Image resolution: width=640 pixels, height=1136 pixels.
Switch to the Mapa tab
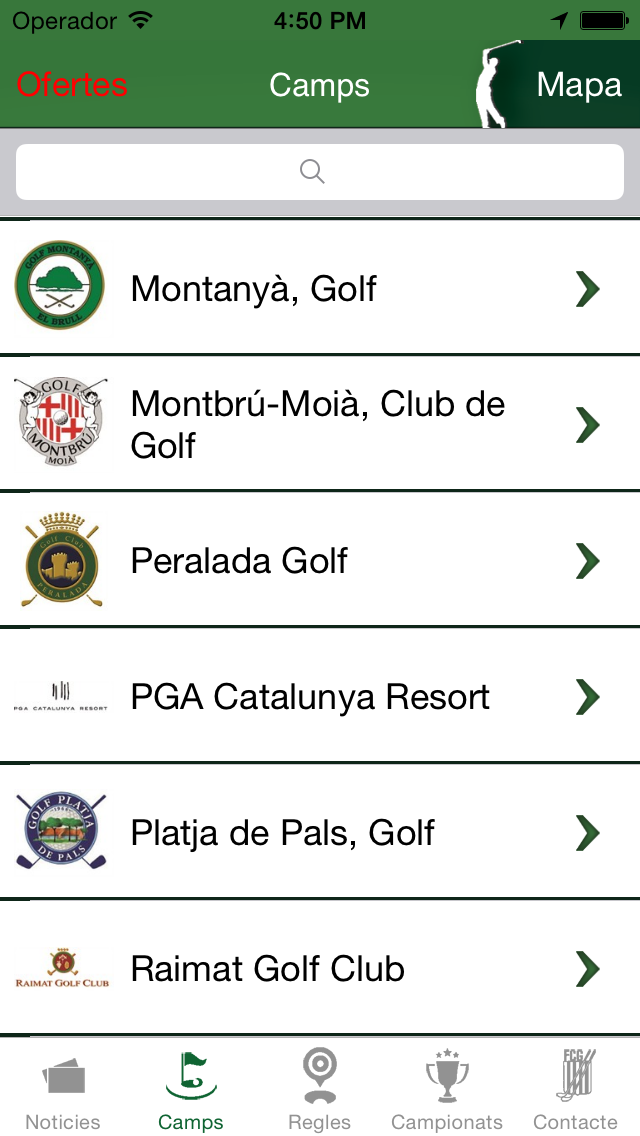579,84
